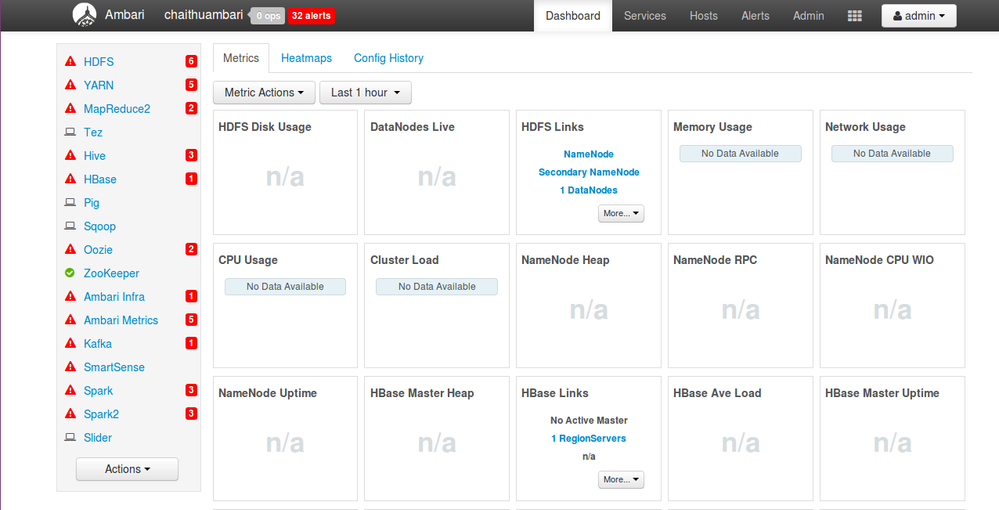Open the 1 RegionServers link
This screenshot has width=999, height=510.
tap(589, 439)
